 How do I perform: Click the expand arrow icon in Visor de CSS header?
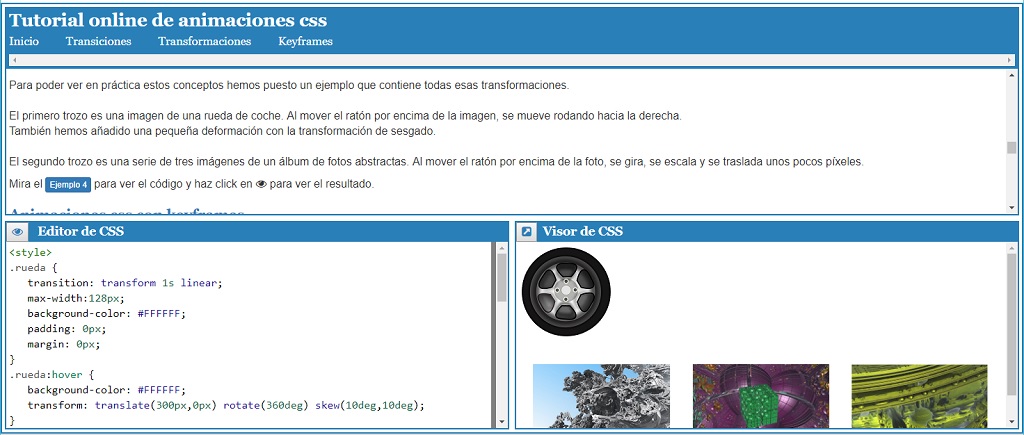click(527, 231)
